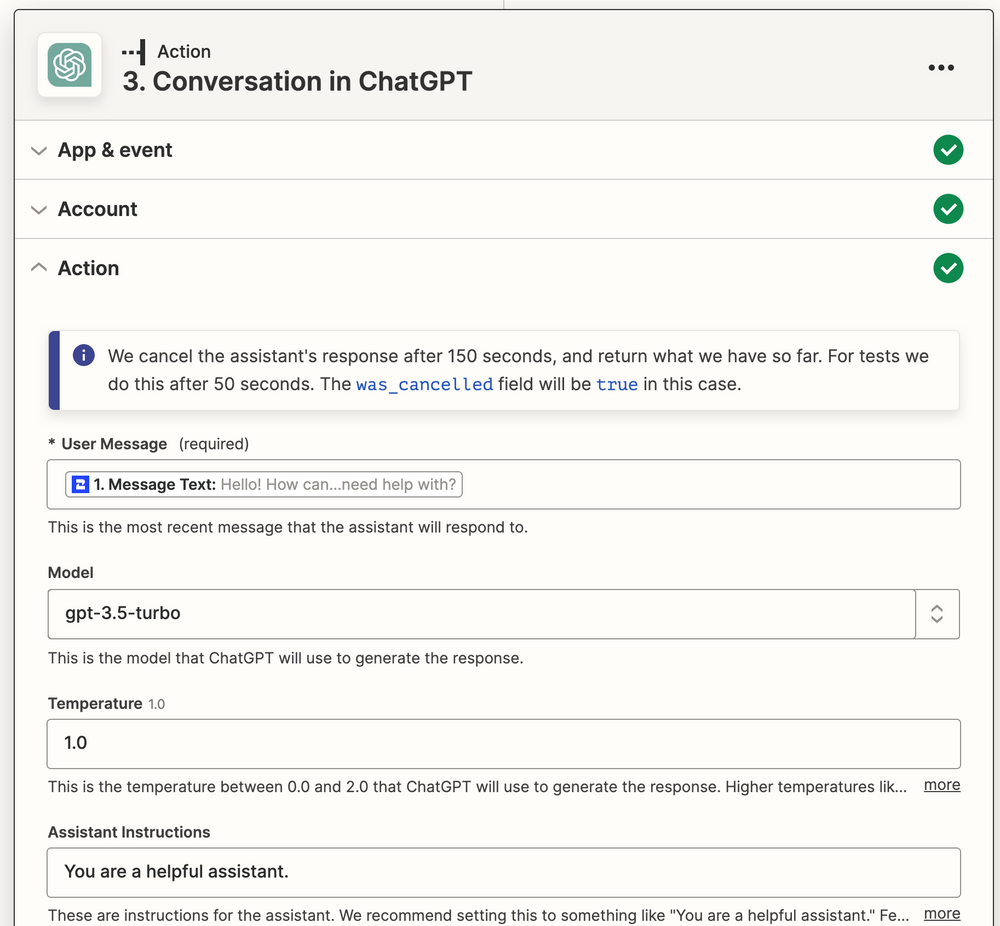Click the was_cancelled code link
This screenshot has height=926, width=1000.
(424, 383)
